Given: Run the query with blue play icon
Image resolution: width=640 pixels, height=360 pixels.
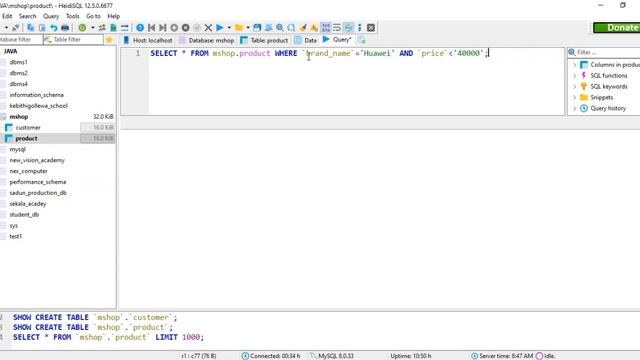Looking at the screenshot, I should [x=220, y=28].
